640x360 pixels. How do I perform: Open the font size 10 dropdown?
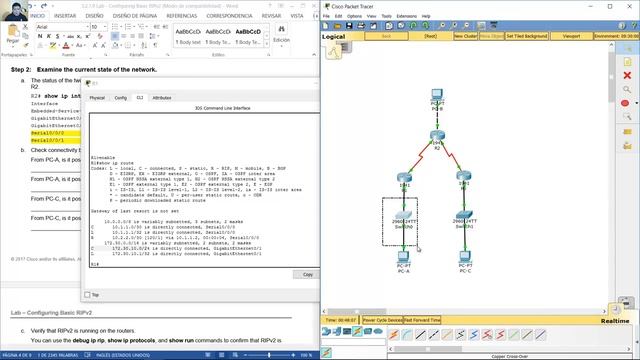click(x=104, y=27)
